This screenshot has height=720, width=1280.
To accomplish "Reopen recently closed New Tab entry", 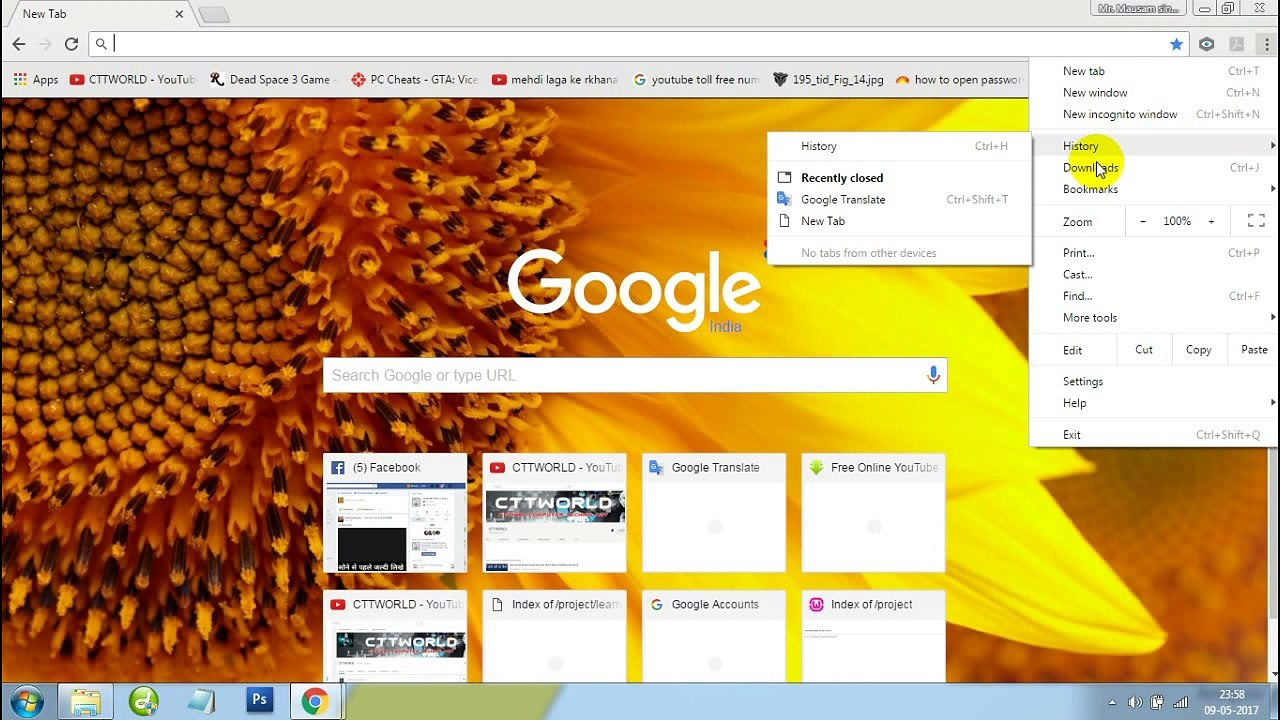I will pos(899,221).
